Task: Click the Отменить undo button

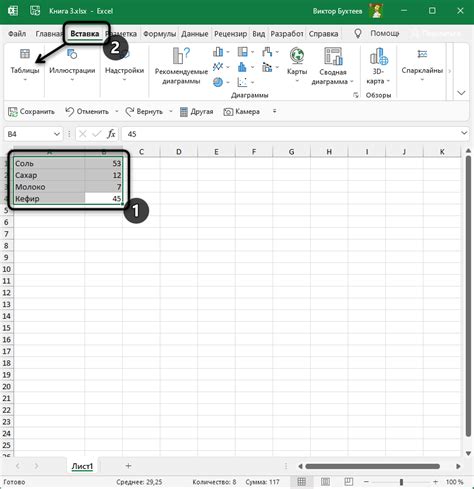Action: coord(87,112)
